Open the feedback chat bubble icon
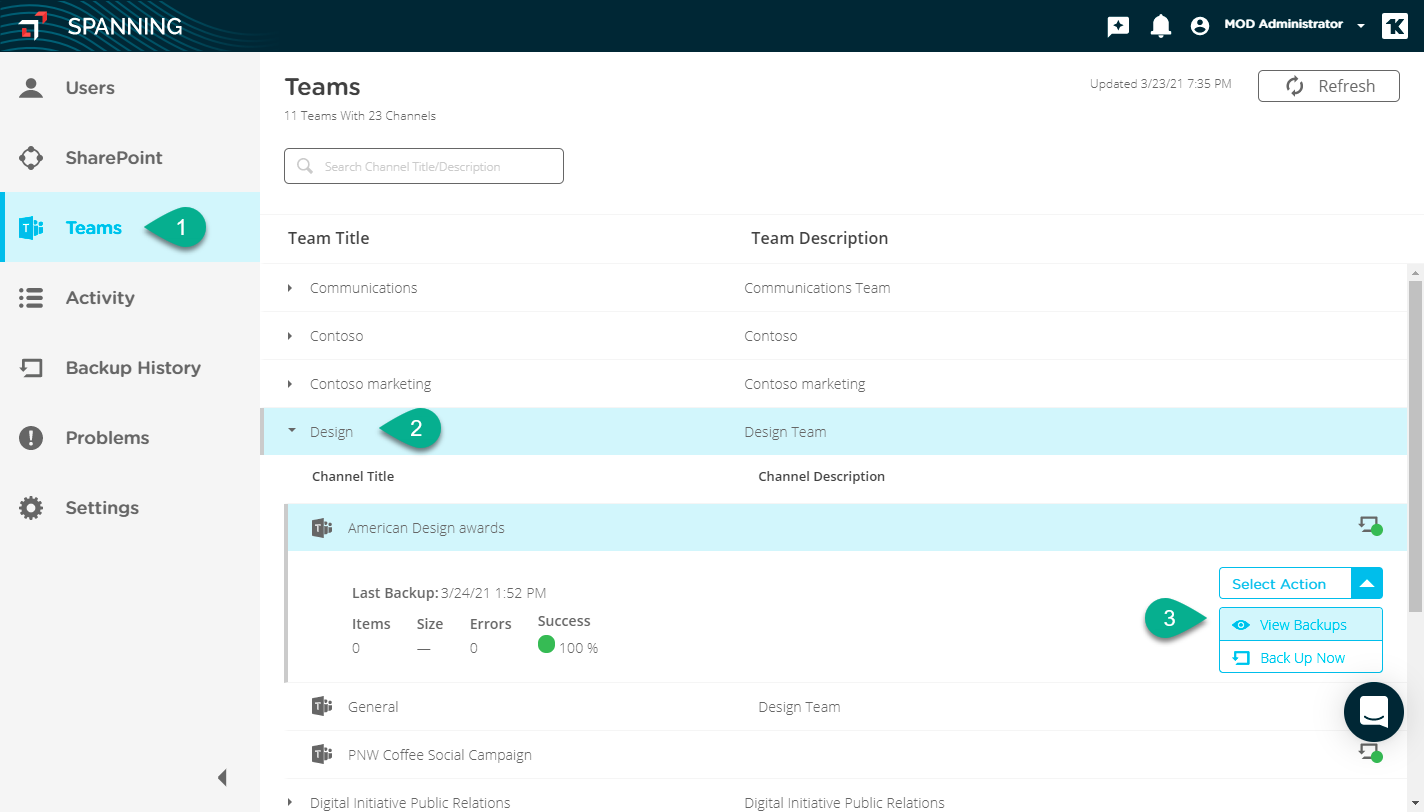The width and height of the screenshot is (1424, 812). point(1118,26)
